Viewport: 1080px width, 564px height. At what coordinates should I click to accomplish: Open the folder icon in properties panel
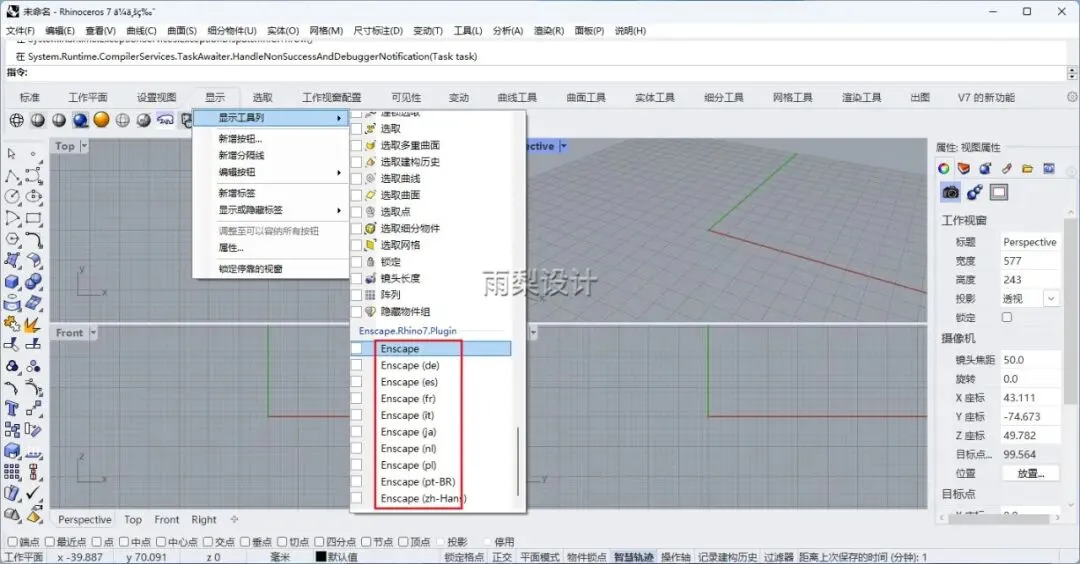click(x=1028, y=168)
